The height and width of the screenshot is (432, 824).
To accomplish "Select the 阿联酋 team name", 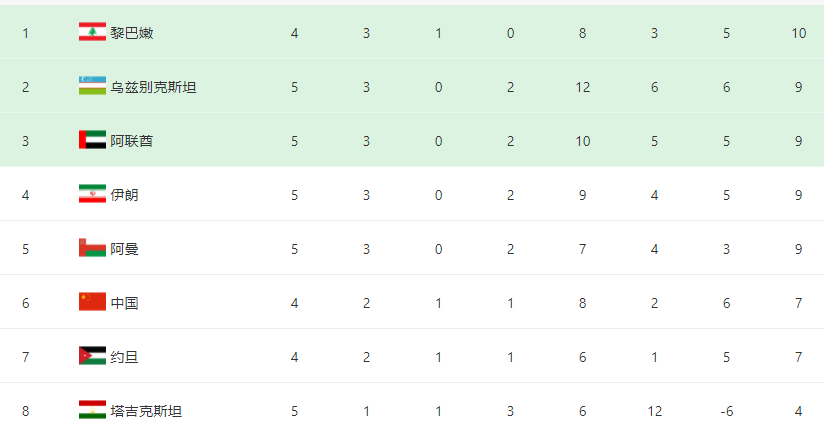I will 132,141.
